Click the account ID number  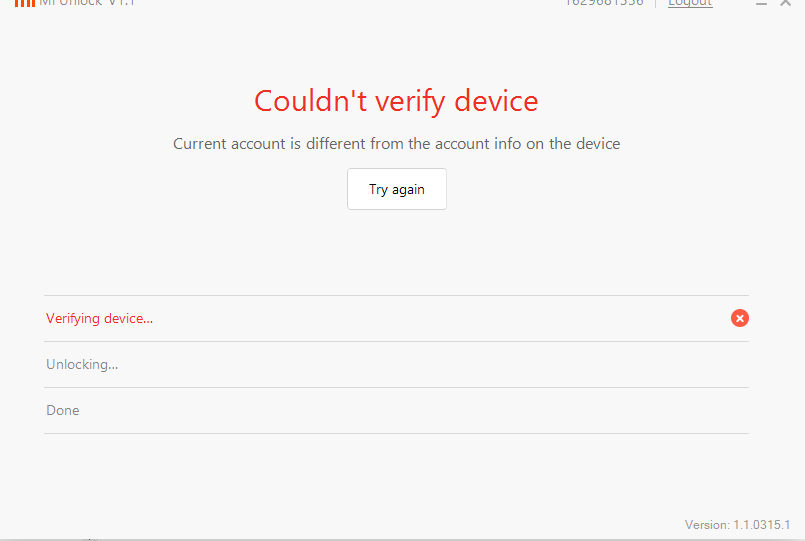click(604, 3)
